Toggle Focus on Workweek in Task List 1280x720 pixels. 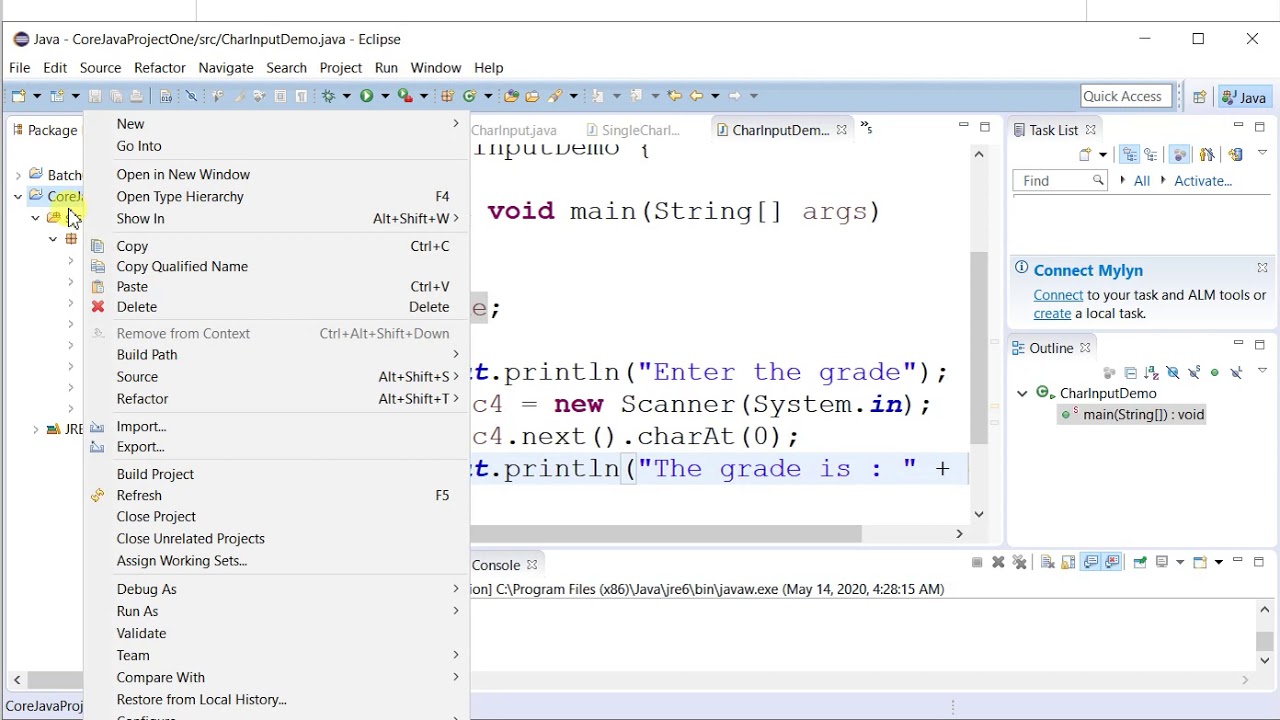[x=1180, y=154]
